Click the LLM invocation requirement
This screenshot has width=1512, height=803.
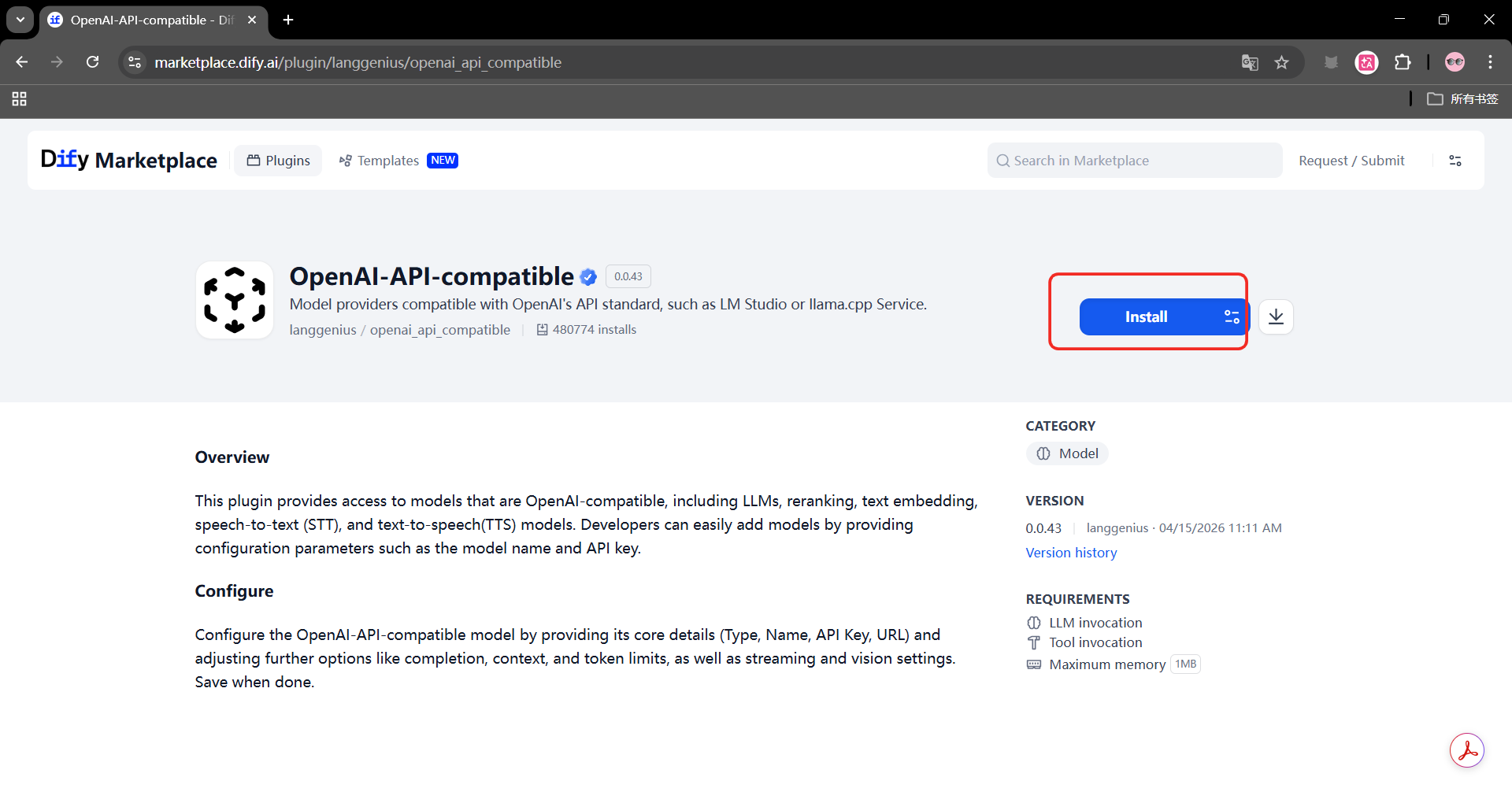(1084, 623)
